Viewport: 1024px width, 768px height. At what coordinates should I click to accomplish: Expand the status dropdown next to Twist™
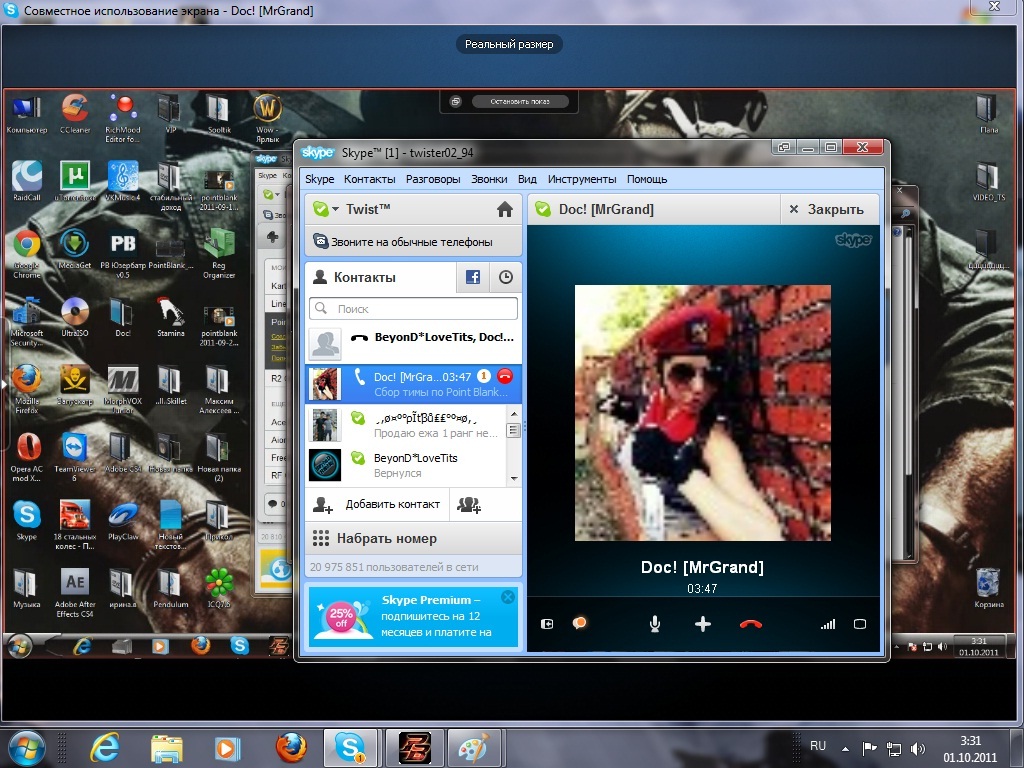pos(335,210)
